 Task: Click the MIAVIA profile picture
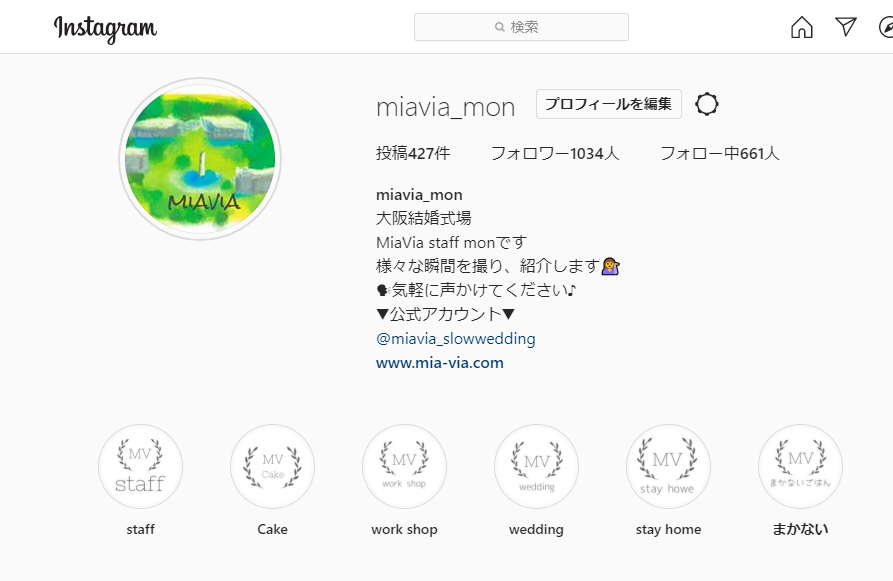coord(200,159)
